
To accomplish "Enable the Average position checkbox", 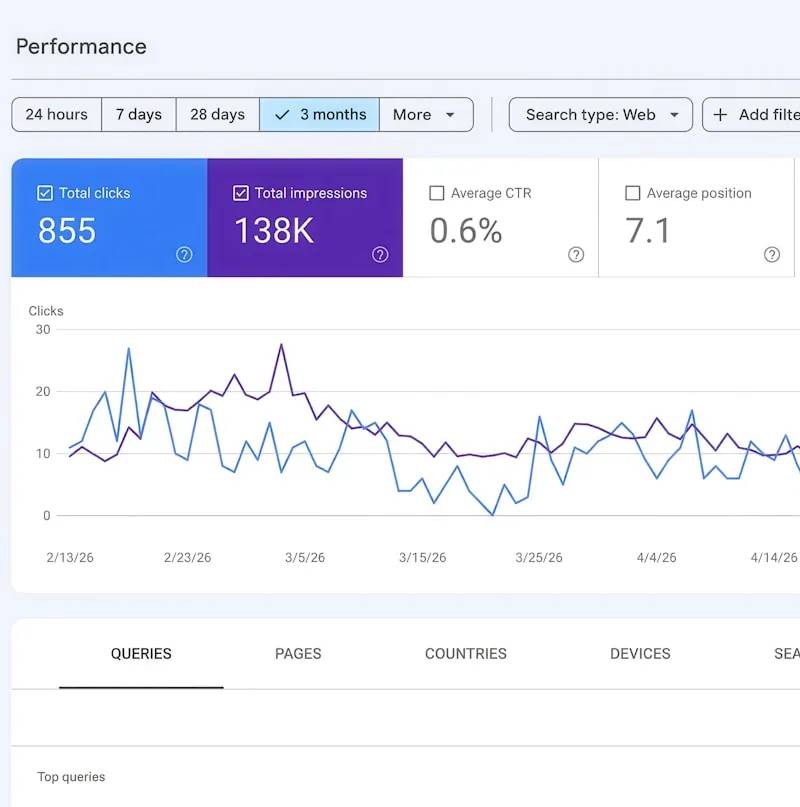I will click(x=632, y=193).
